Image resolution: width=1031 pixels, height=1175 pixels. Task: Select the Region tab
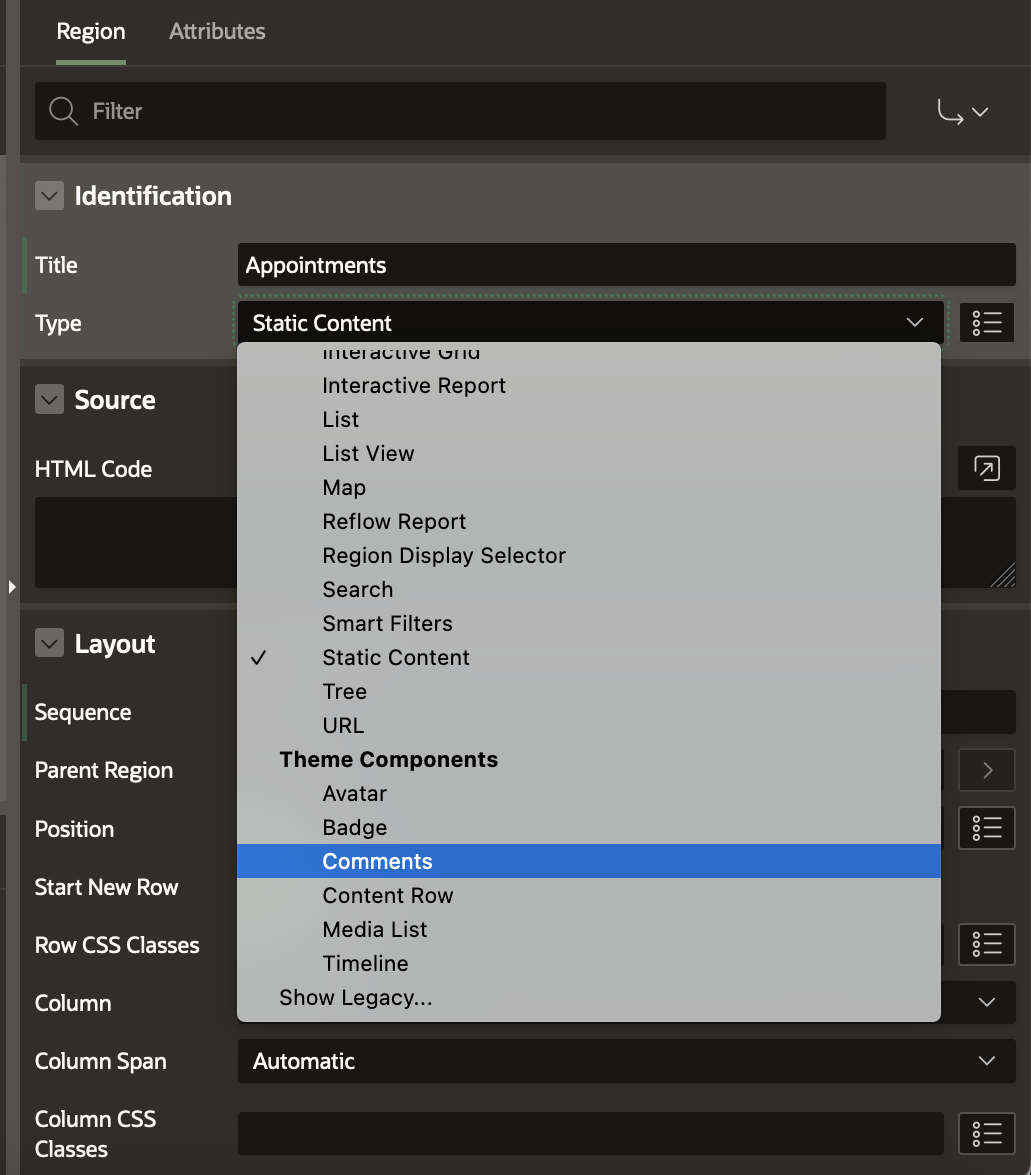pos(90,31)
